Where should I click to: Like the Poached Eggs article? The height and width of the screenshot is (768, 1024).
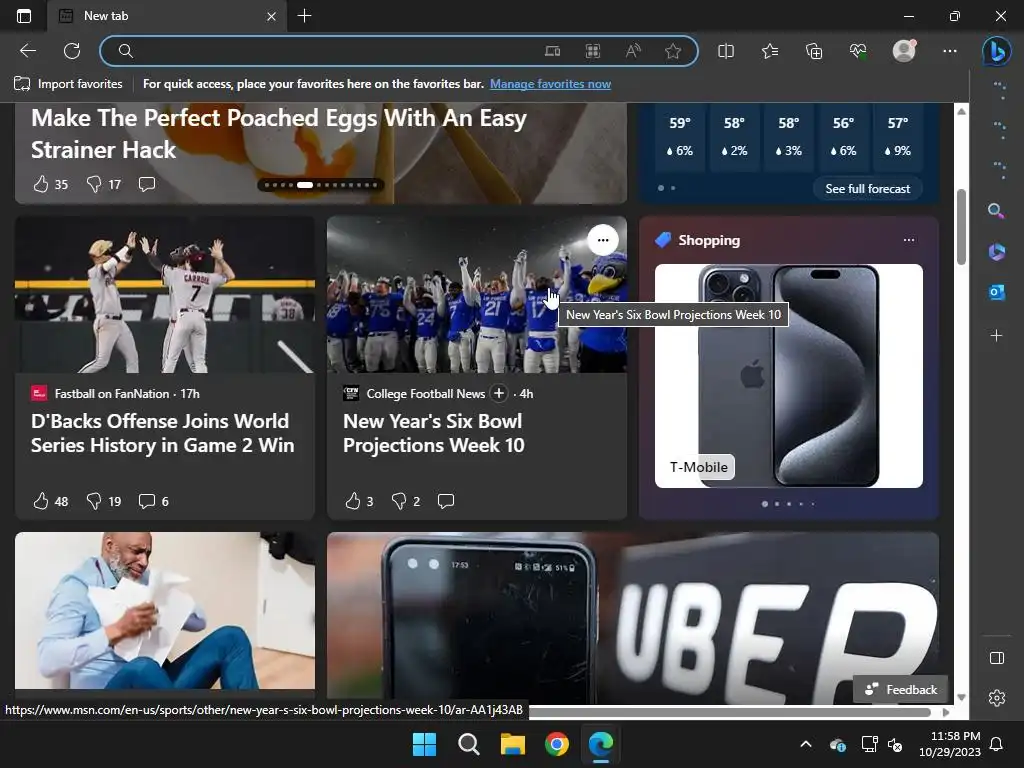40,184
